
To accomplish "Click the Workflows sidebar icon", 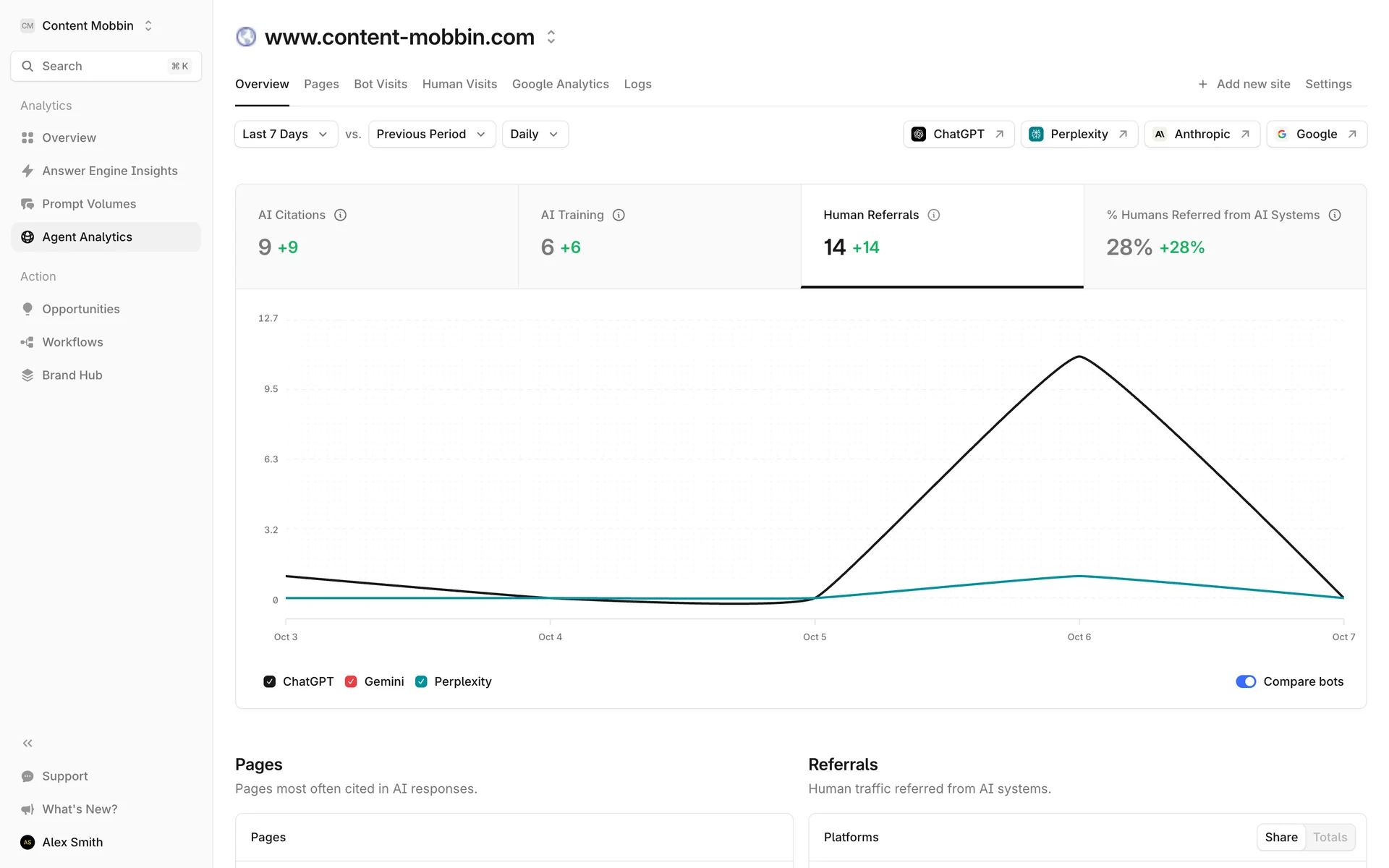I will 27,342.
